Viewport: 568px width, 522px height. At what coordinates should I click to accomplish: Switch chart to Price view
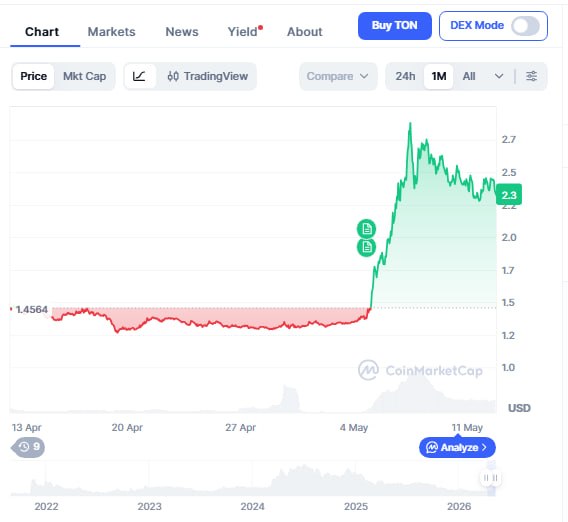(x=33, y=76)
